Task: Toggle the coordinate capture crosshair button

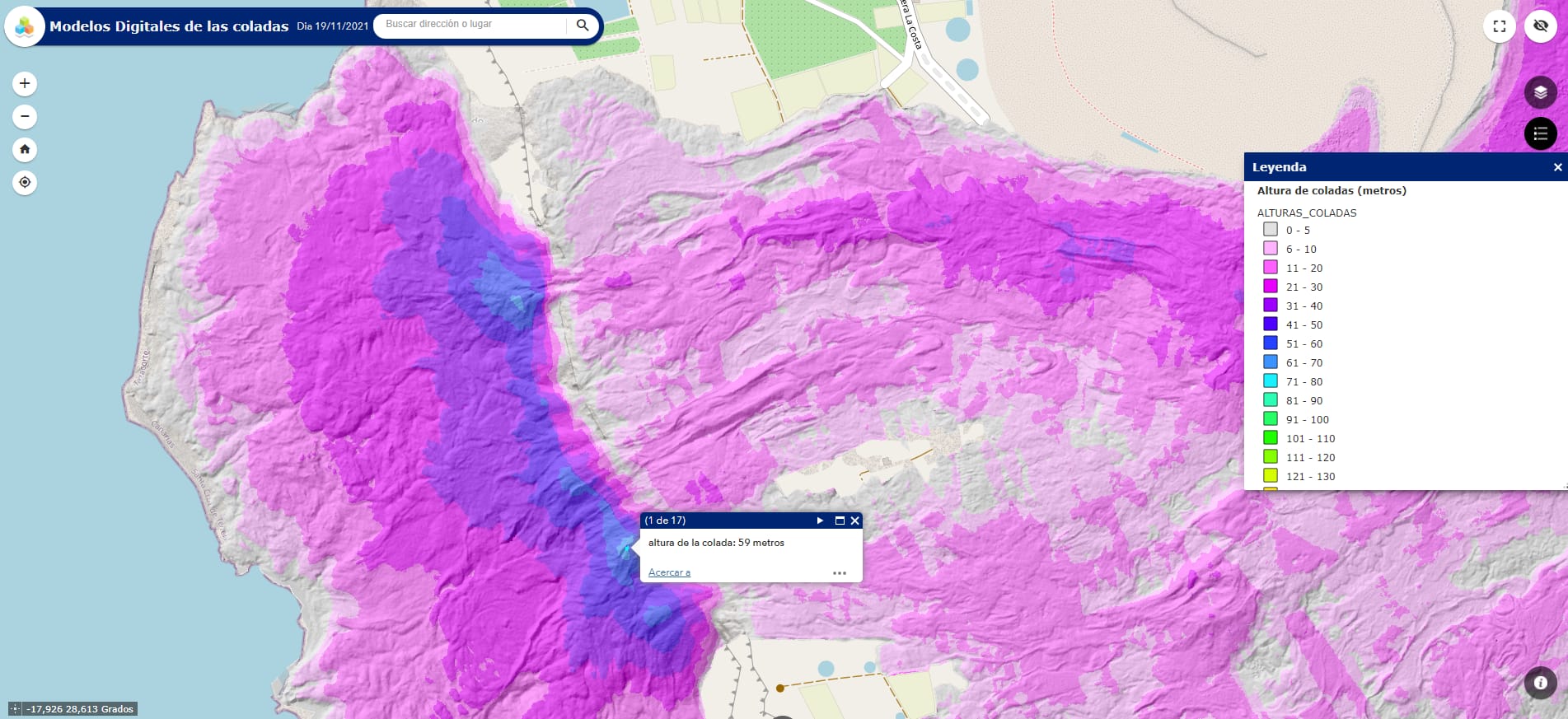Action: click(x=16, y=709)
